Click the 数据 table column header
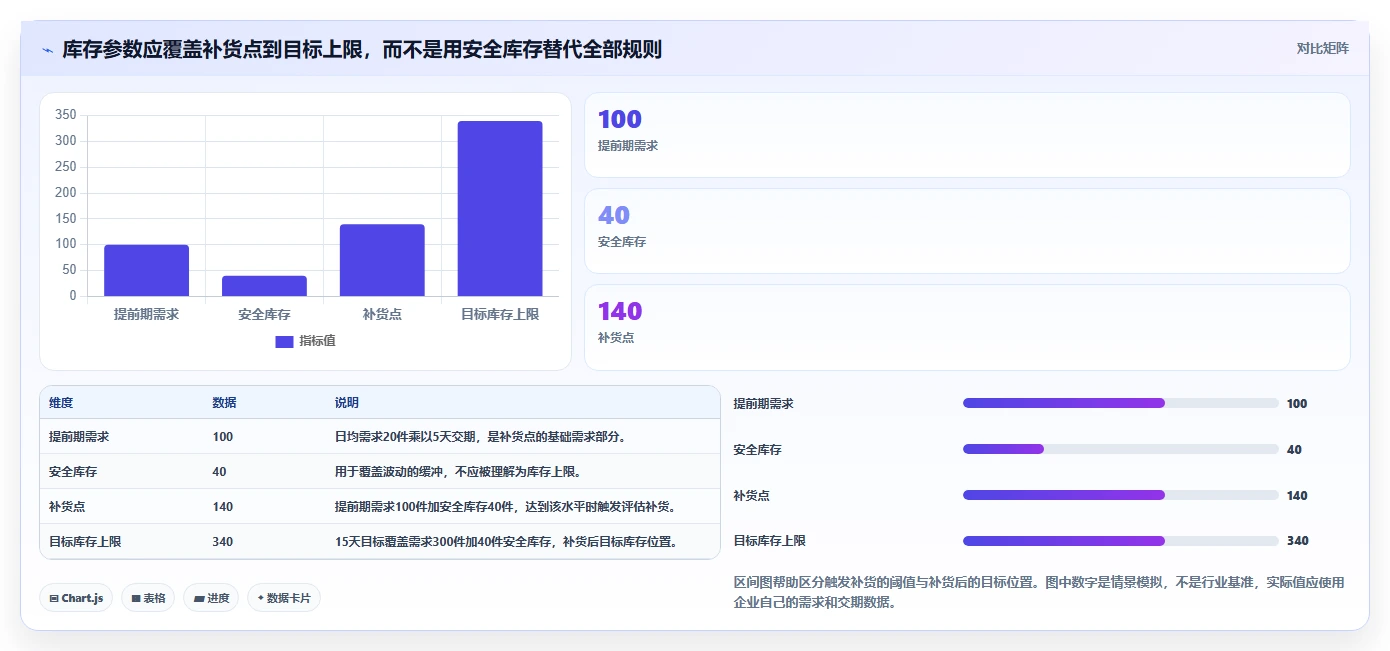This screenshot has width=1390, height=651. (x=225, y=403)
